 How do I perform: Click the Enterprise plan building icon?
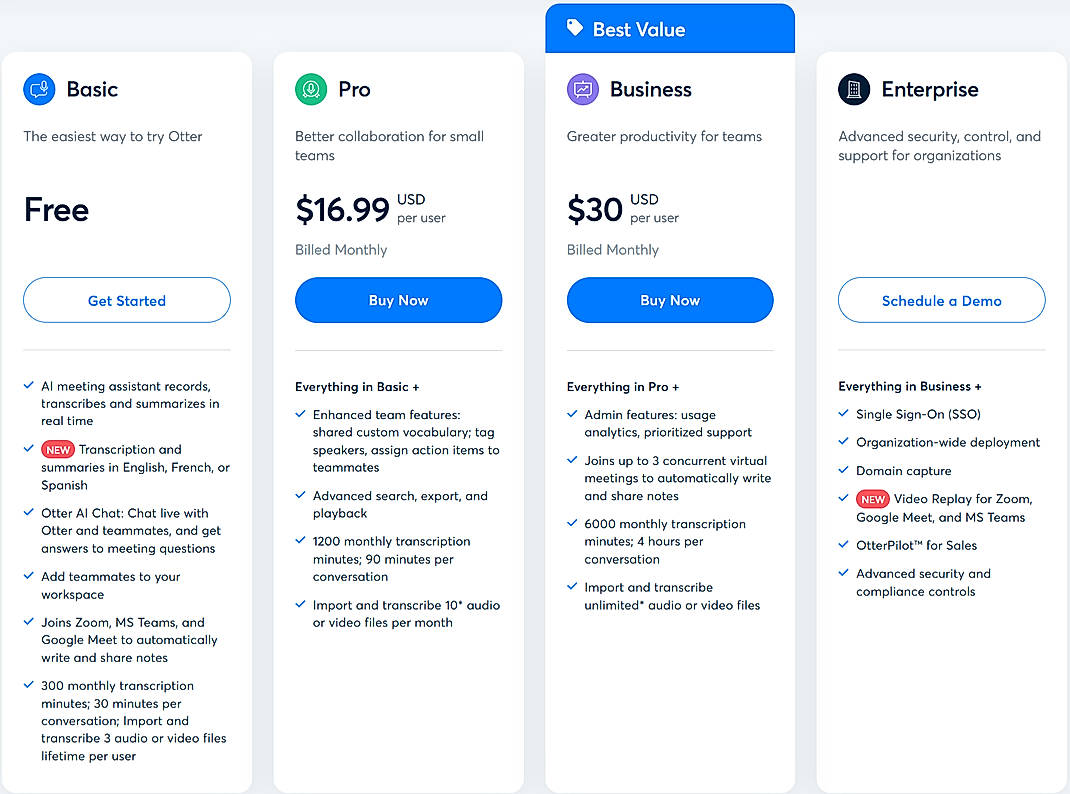click(x=853, y=89)
